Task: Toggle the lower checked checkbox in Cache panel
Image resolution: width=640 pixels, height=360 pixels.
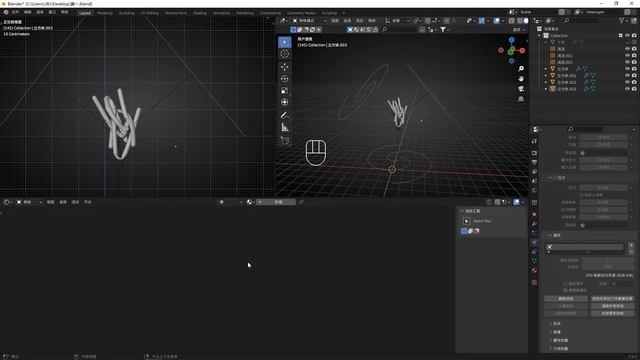Action: (565, 290)
